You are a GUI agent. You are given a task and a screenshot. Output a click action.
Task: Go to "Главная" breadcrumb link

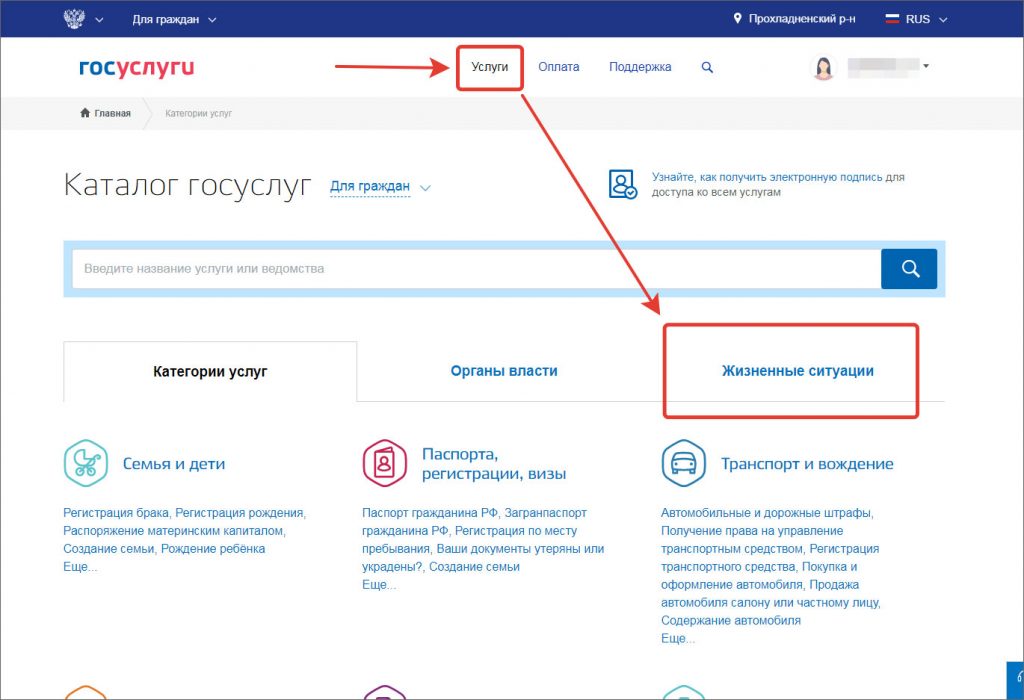(112, 113)
